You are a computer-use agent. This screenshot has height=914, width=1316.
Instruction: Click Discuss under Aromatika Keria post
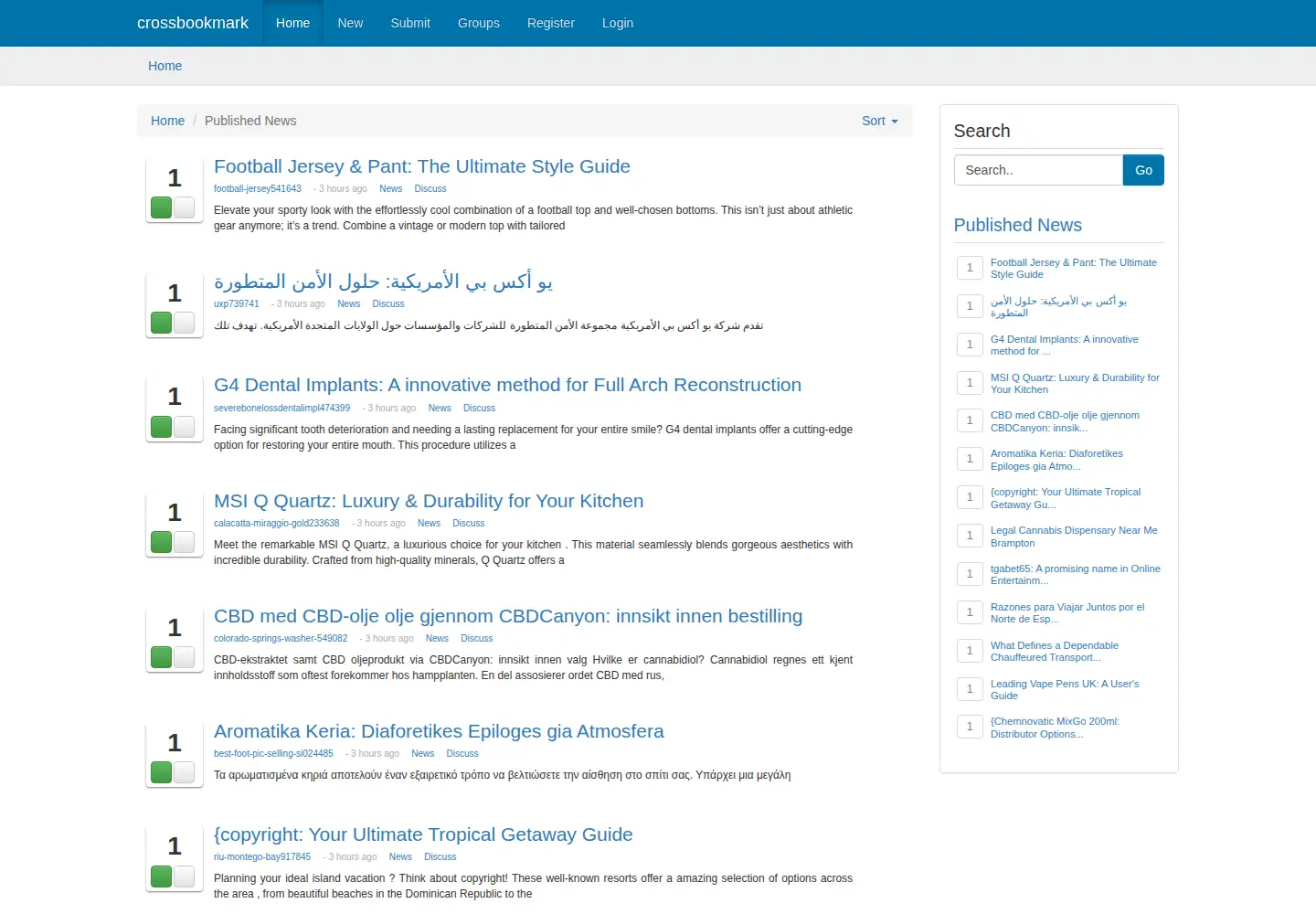[x=462, y=754]
